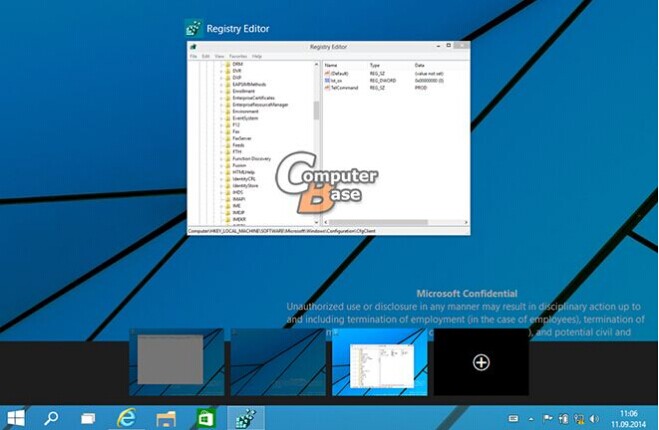Open the Windows Store taskbar icon
Image resolution: width=659 pixels, height=430 pixels.
tap(206, 418)
